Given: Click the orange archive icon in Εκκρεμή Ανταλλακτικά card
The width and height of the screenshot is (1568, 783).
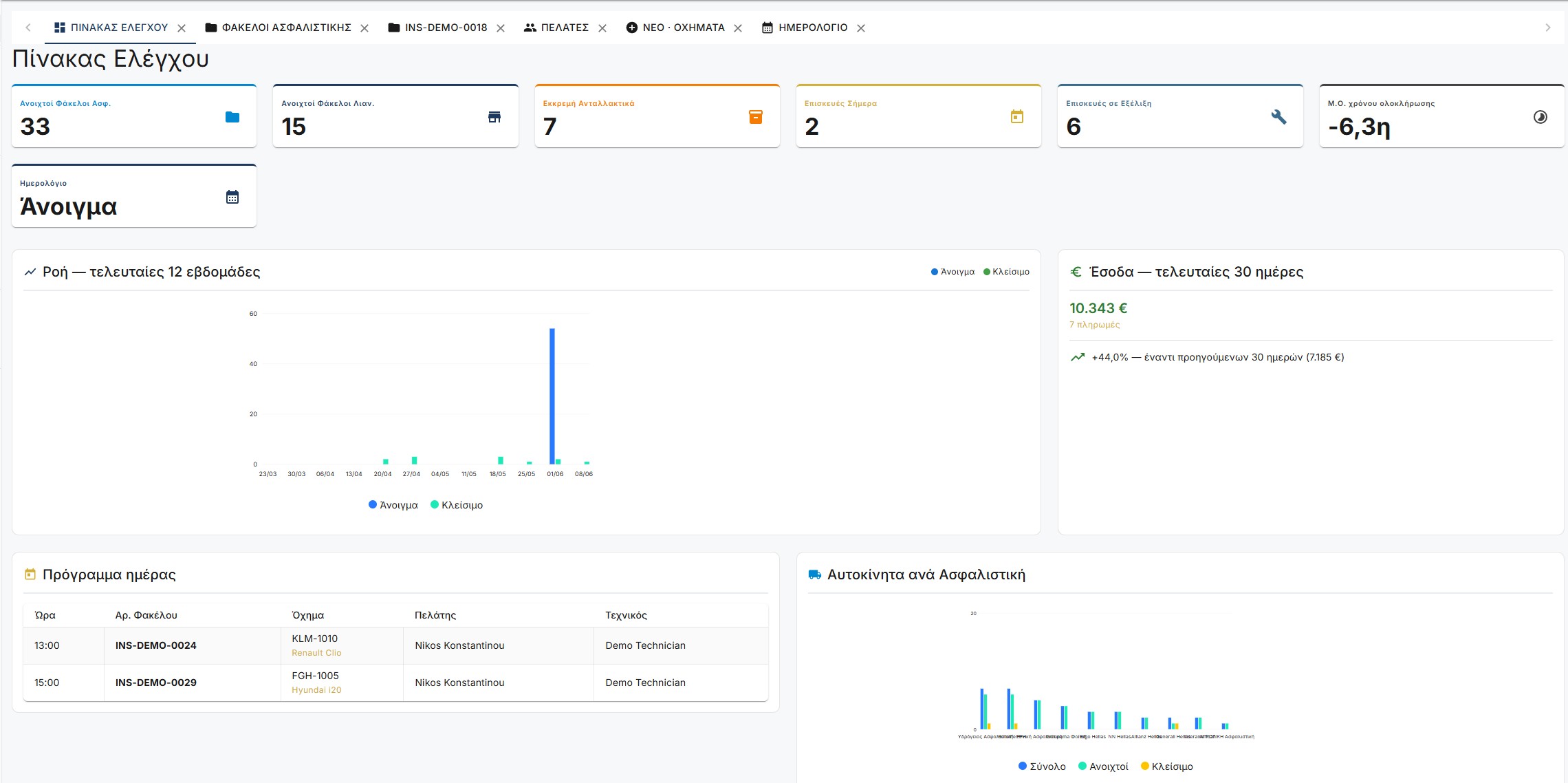Looking at the screenshot, I should pos(756,117).
